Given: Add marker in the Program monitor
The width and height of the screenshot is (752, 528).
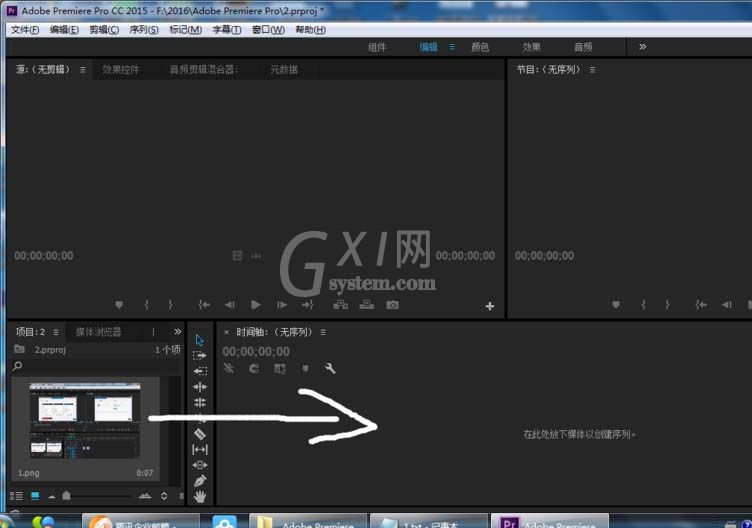Looking at the screenshot, I should click(616, 305).
